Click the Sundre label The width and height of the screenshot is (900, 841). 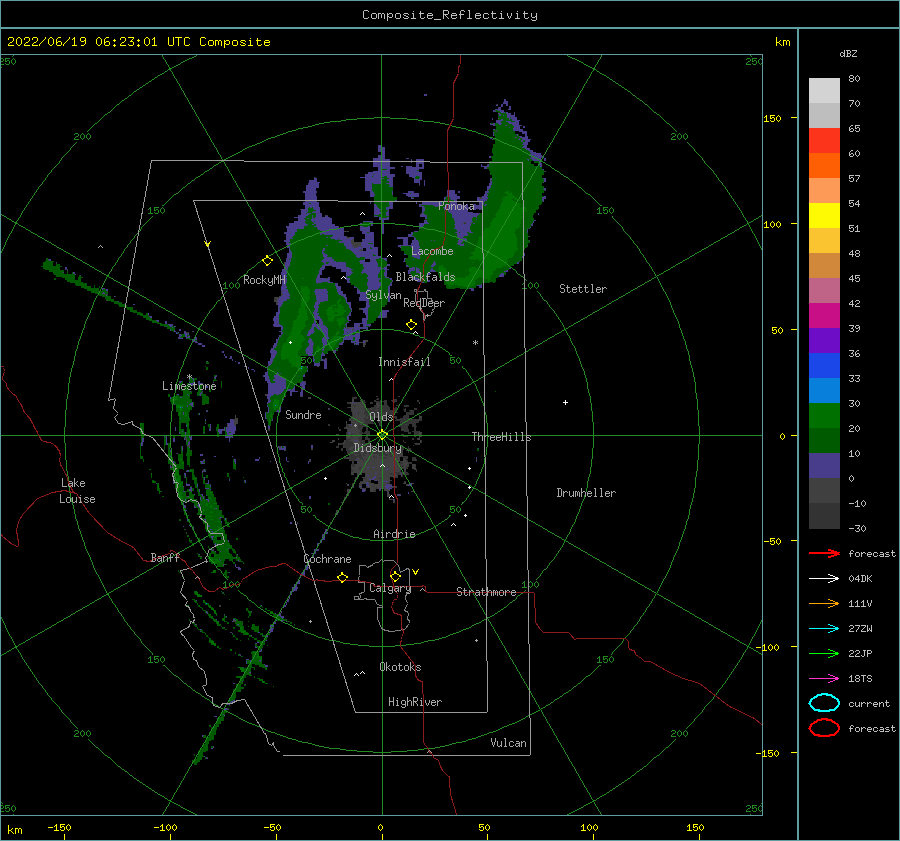coord(303,414)
